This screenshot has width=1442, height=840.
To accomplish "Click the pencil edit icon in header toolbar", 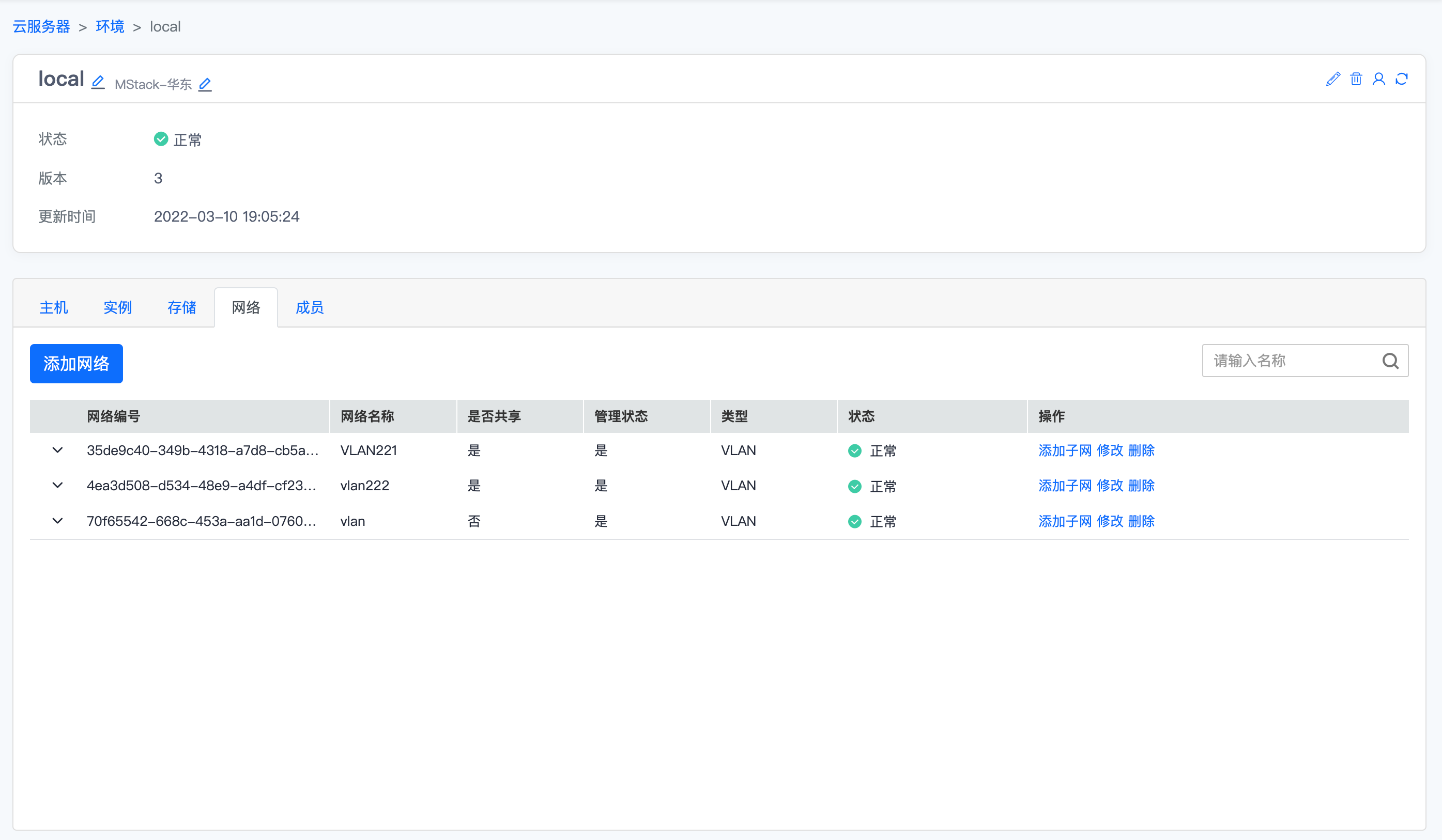I will tap(1333, 79).
